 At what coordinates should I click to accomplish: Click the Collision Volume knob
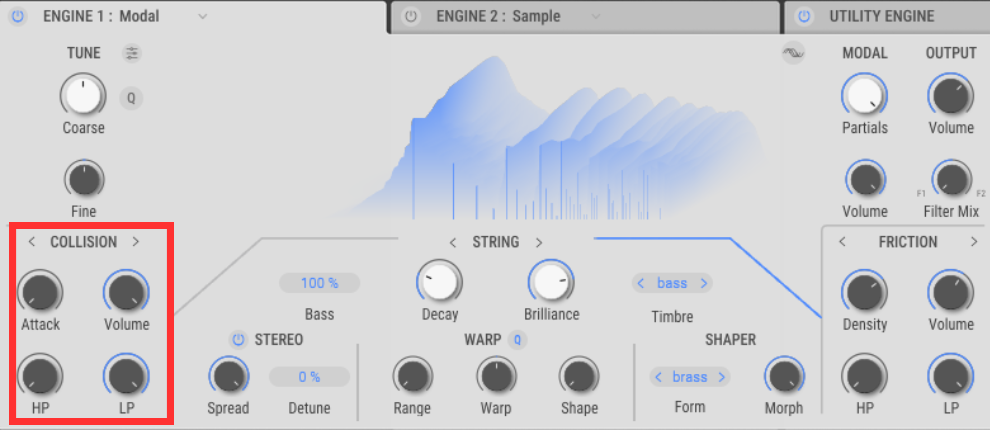pyautogui.click(x=126, y=292)
